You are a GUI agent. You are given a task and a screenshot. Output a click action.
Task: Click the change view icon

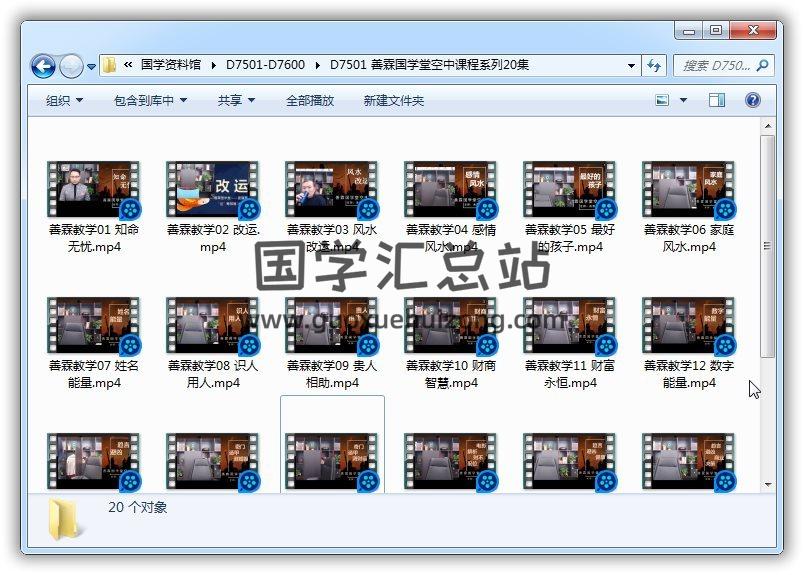[662, 100]
